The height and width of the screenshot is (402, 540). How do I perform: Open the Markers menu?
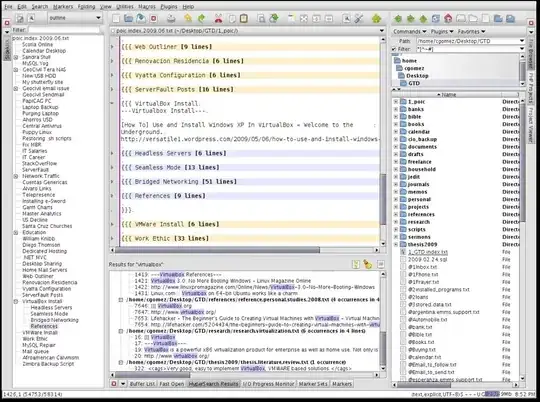pos(63,7)
